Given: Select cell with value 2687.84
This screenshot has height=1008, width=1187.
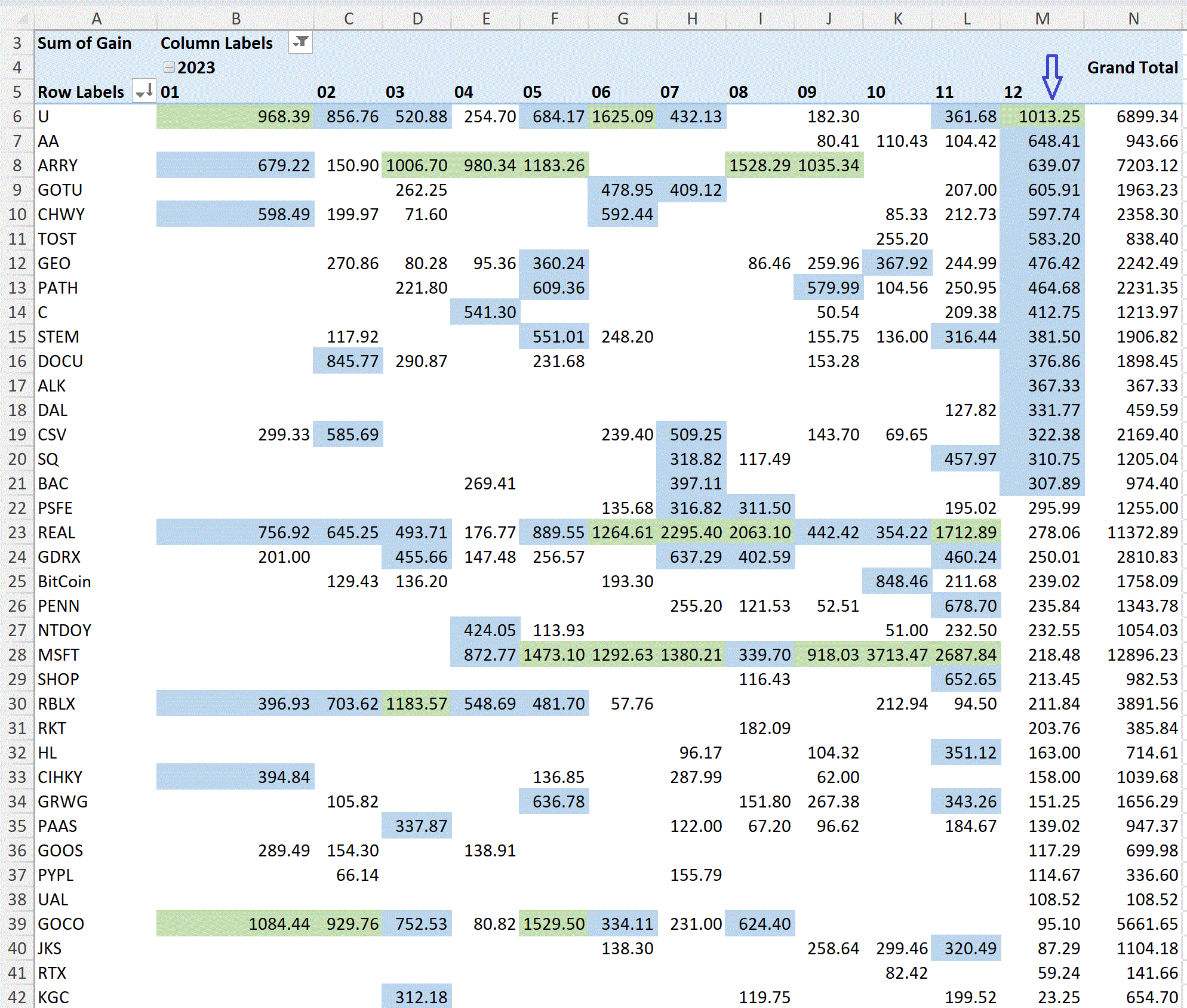Looking at the screenshot, I should point(966,655).
